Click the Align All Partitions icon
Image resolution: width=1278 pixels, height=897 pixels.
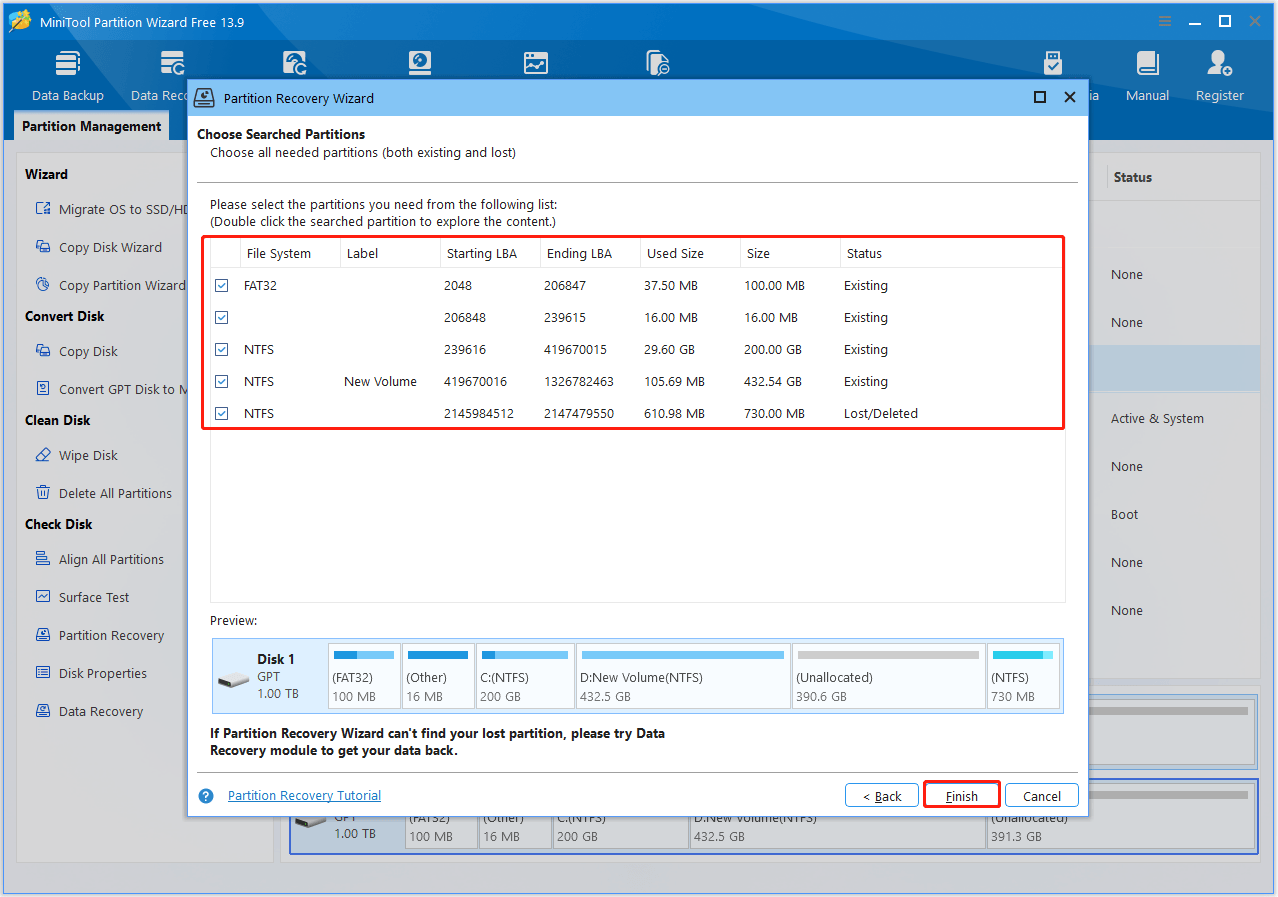[43, 559]
